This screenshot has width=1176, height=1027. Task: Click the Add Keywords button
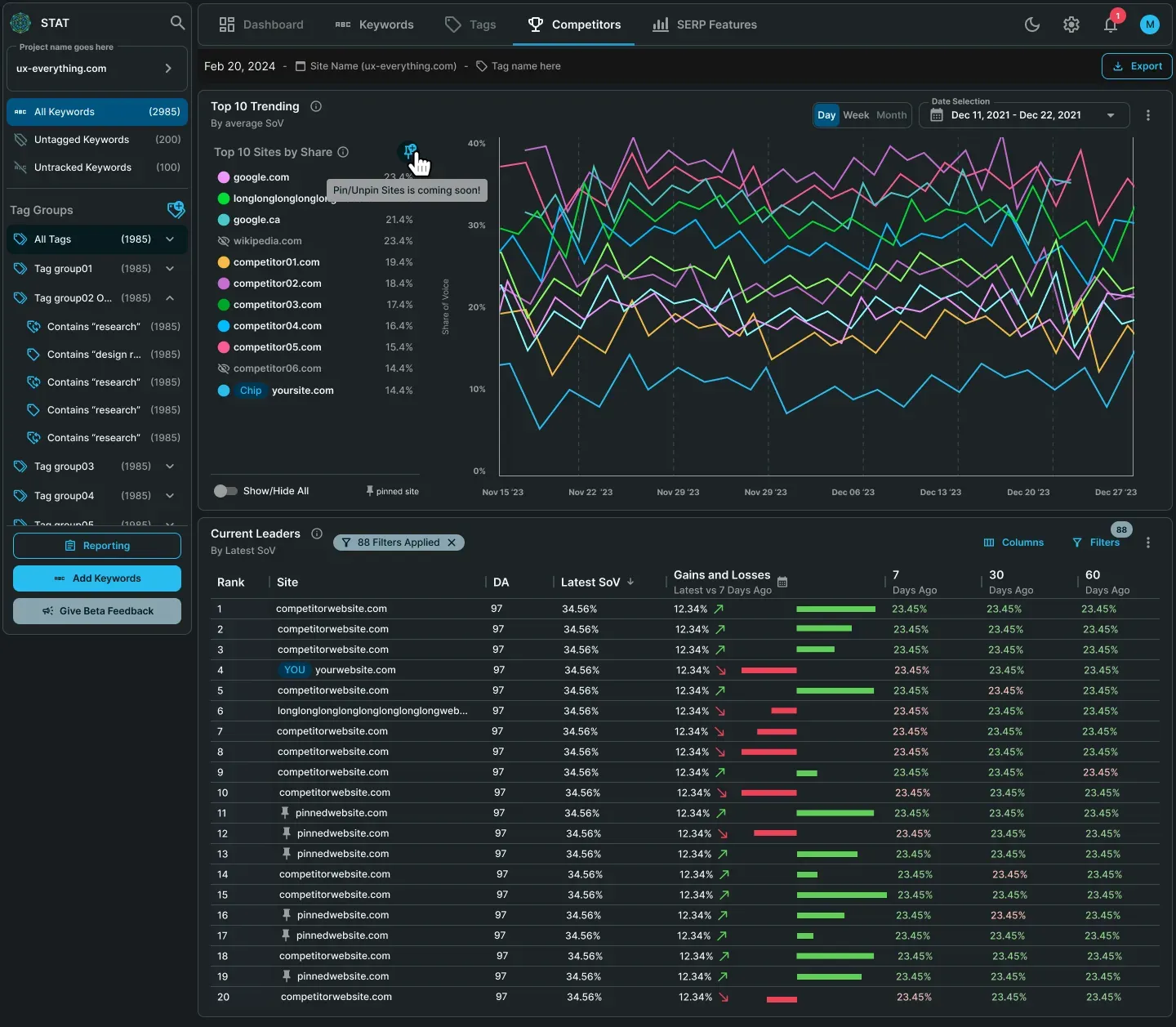coord(97,578)
